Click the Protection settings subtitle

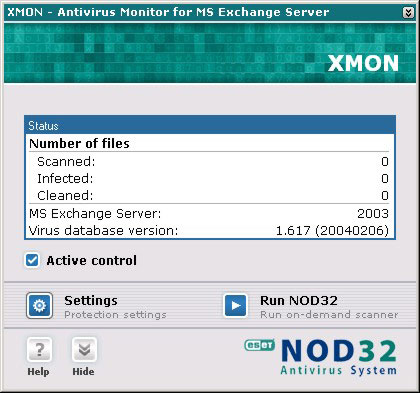(115, 315)
